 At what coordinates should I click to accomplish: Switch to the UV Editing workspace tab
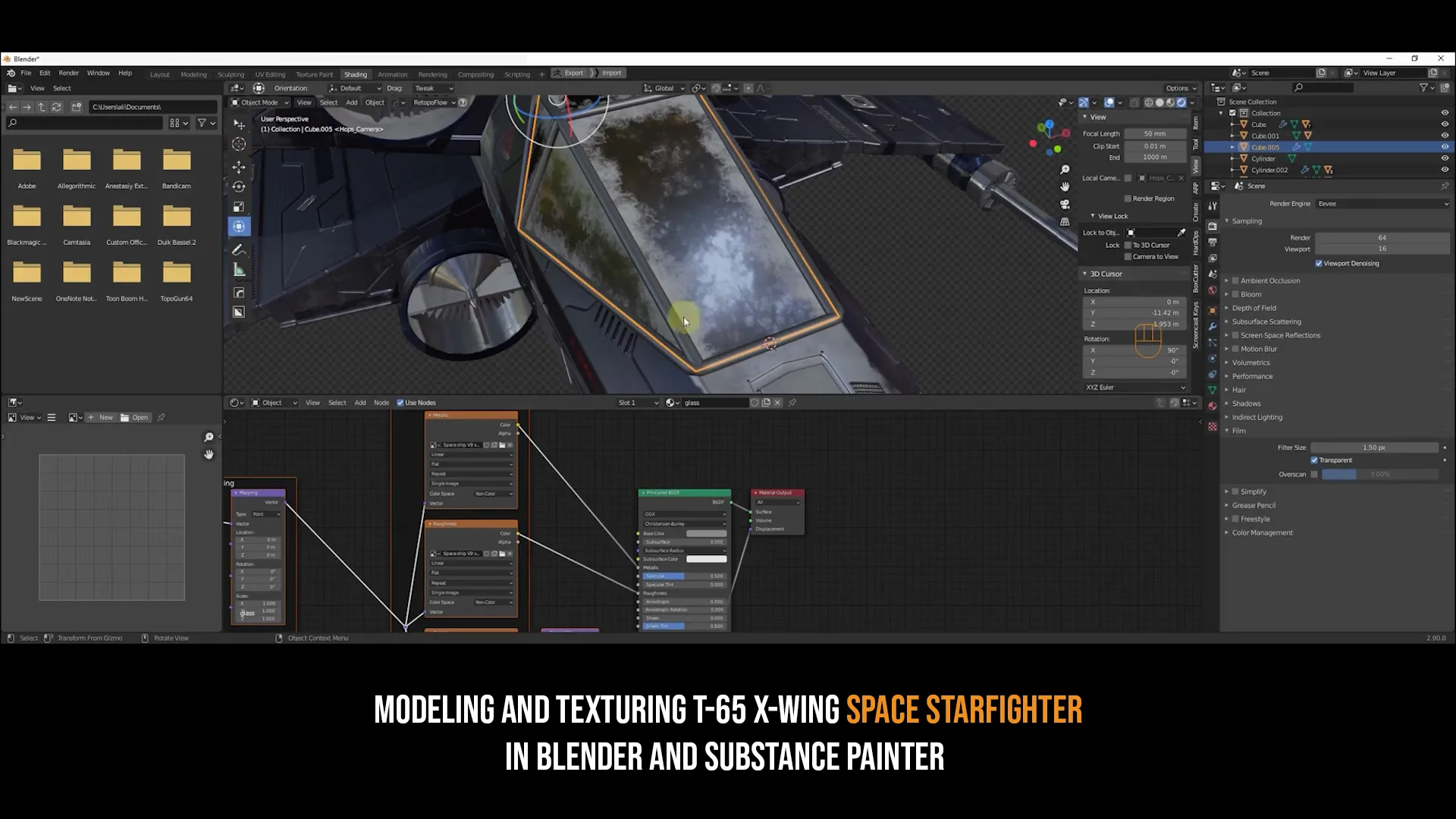(x=270, y=74)
